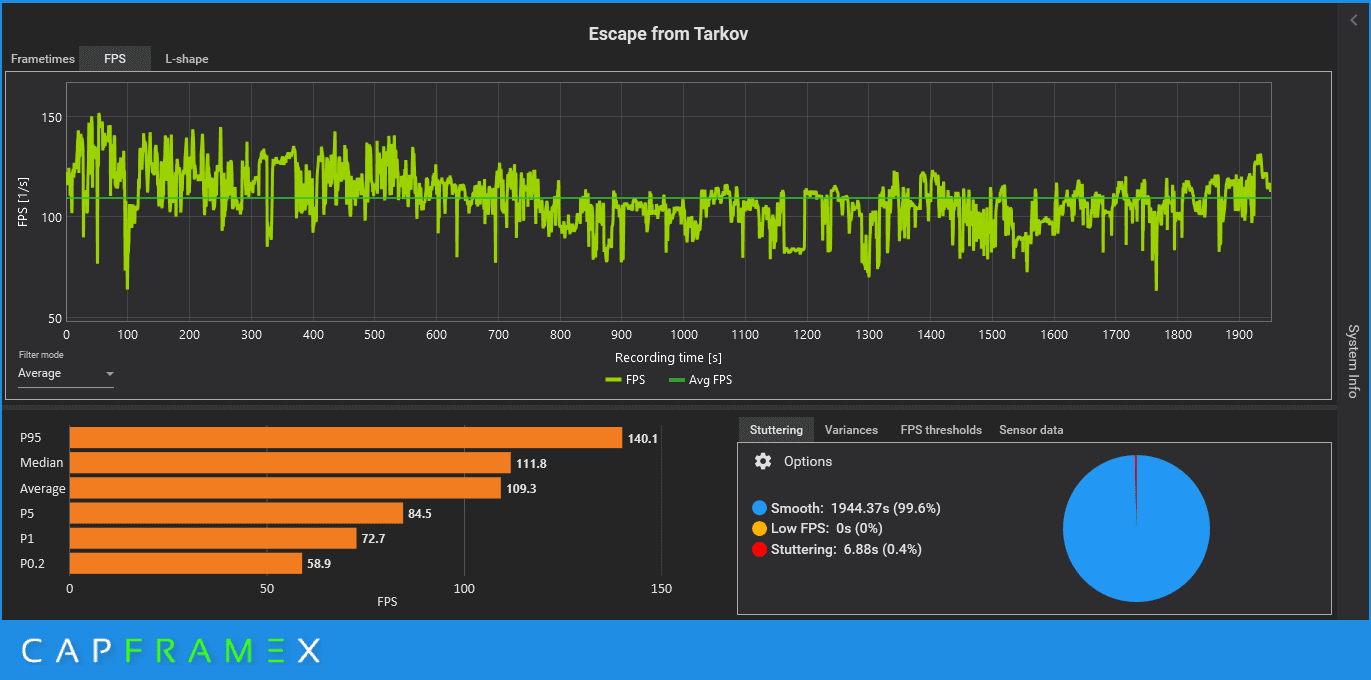This screenshot has height=680, width=1371.
Task: Click the FPS [1/s] axis label
Action: [x=22, y=200]
